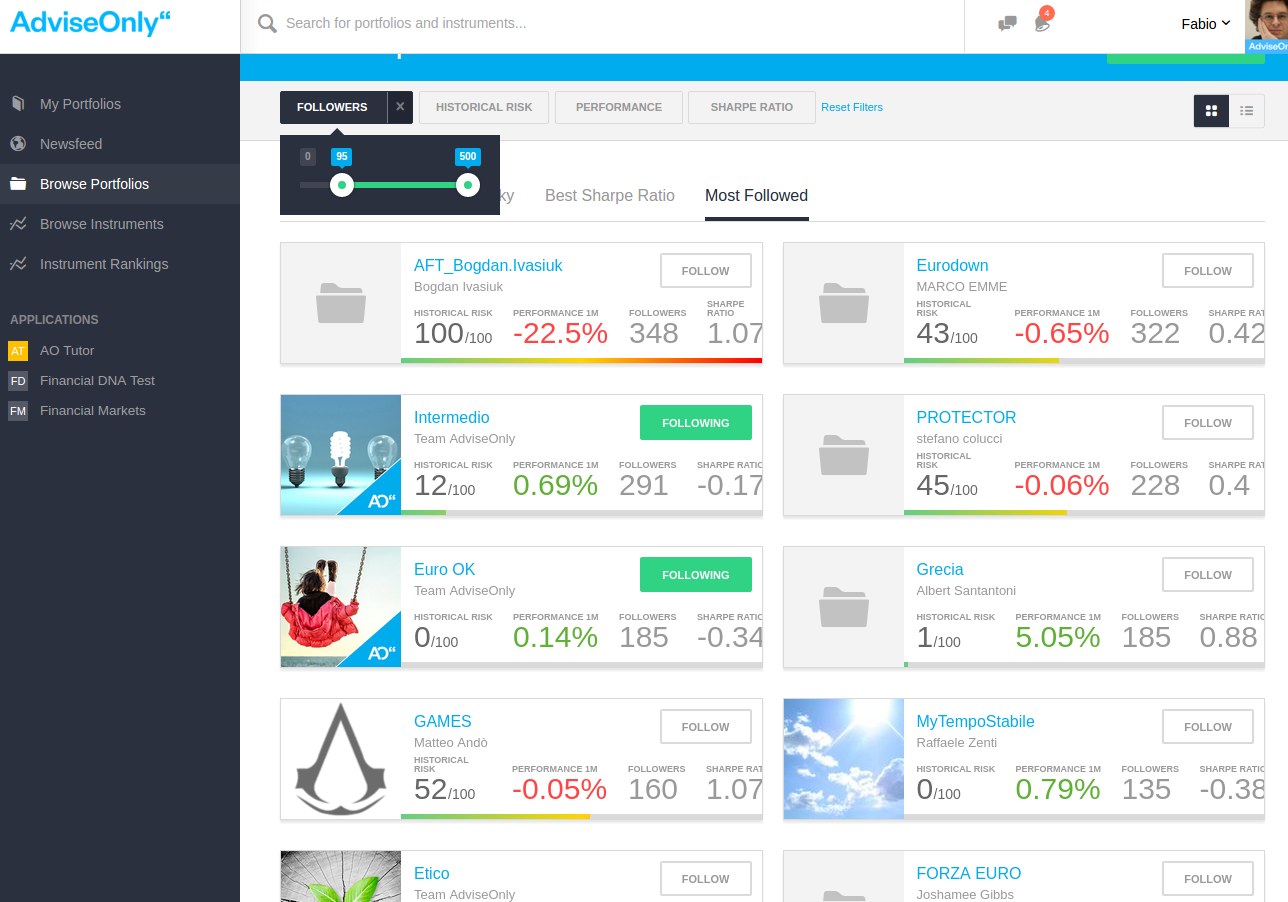Open the Performance filter

[619, 107]
